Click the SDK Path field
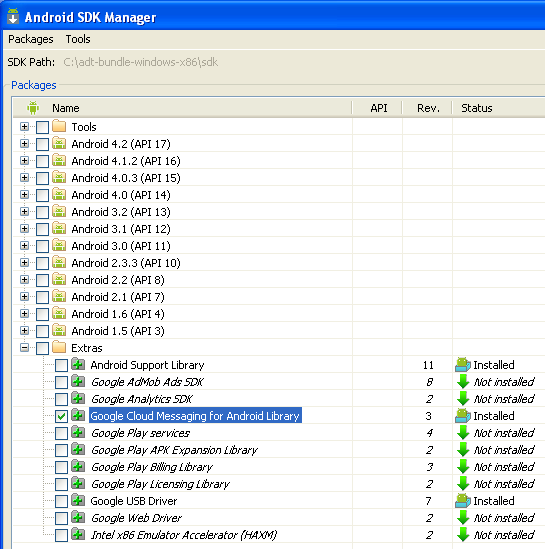Image resolution: width=545 pixels, height=549 pixels. 140,62
